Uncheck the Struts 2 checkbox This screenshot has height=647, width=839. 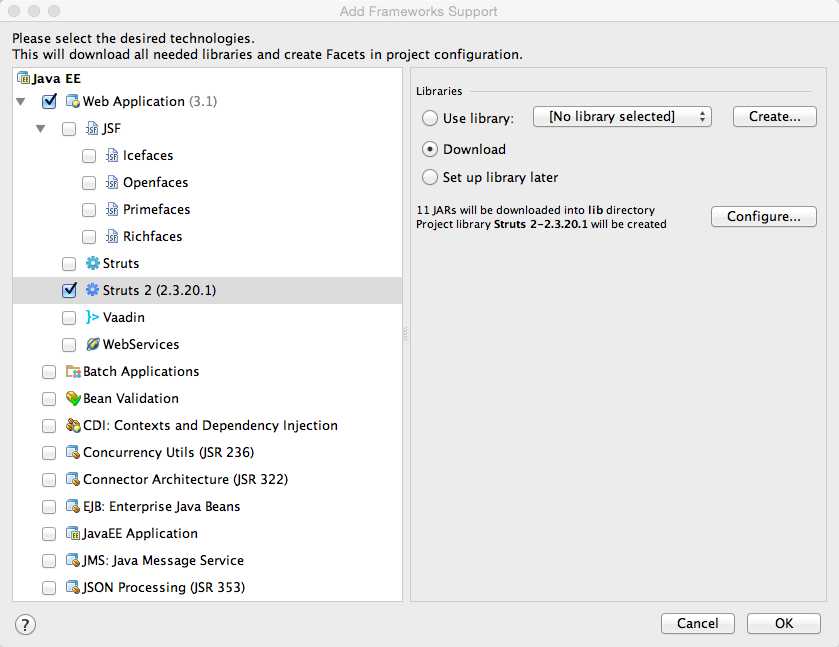(x=70, y=290)
